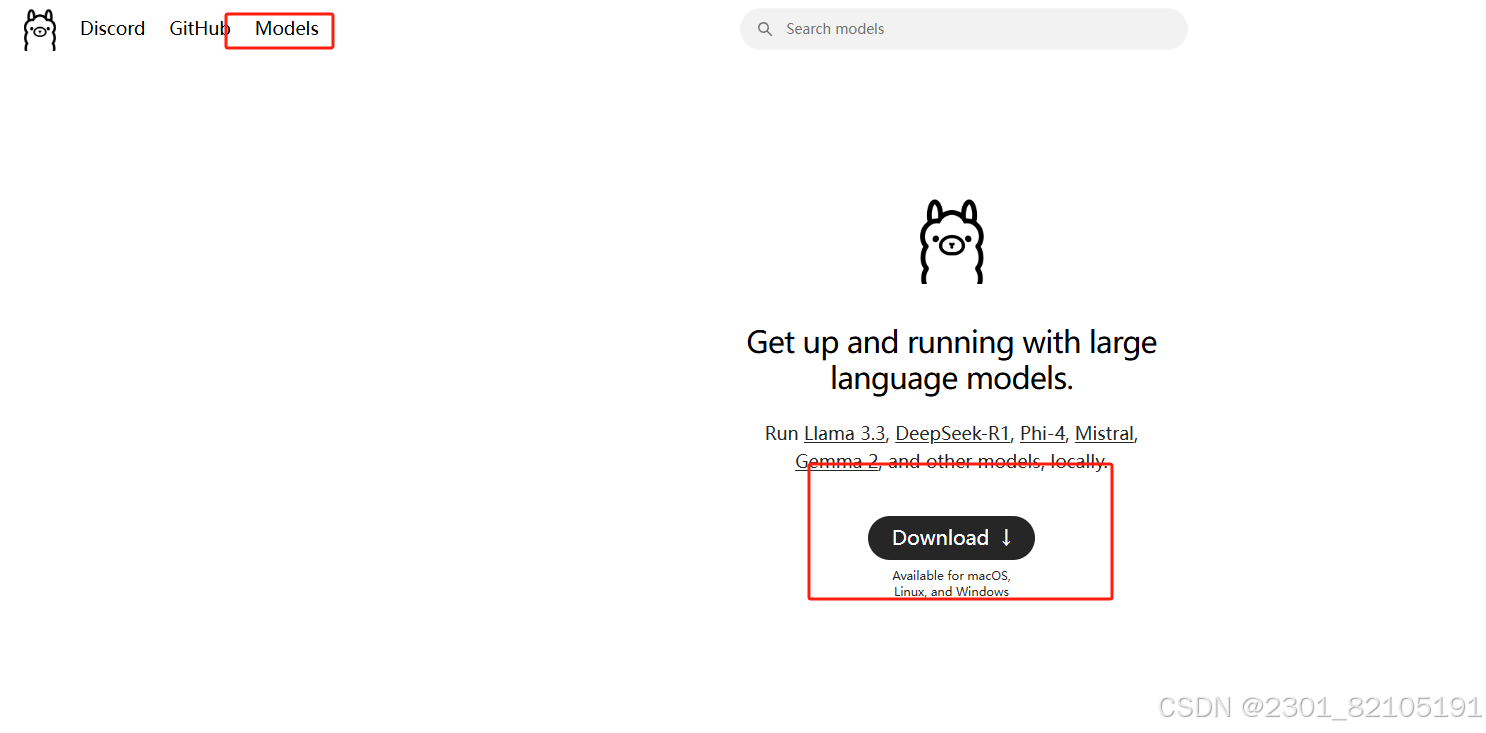Click the Ollama llama logo in the header
The image size is (1486, 733).
[40, 30]
